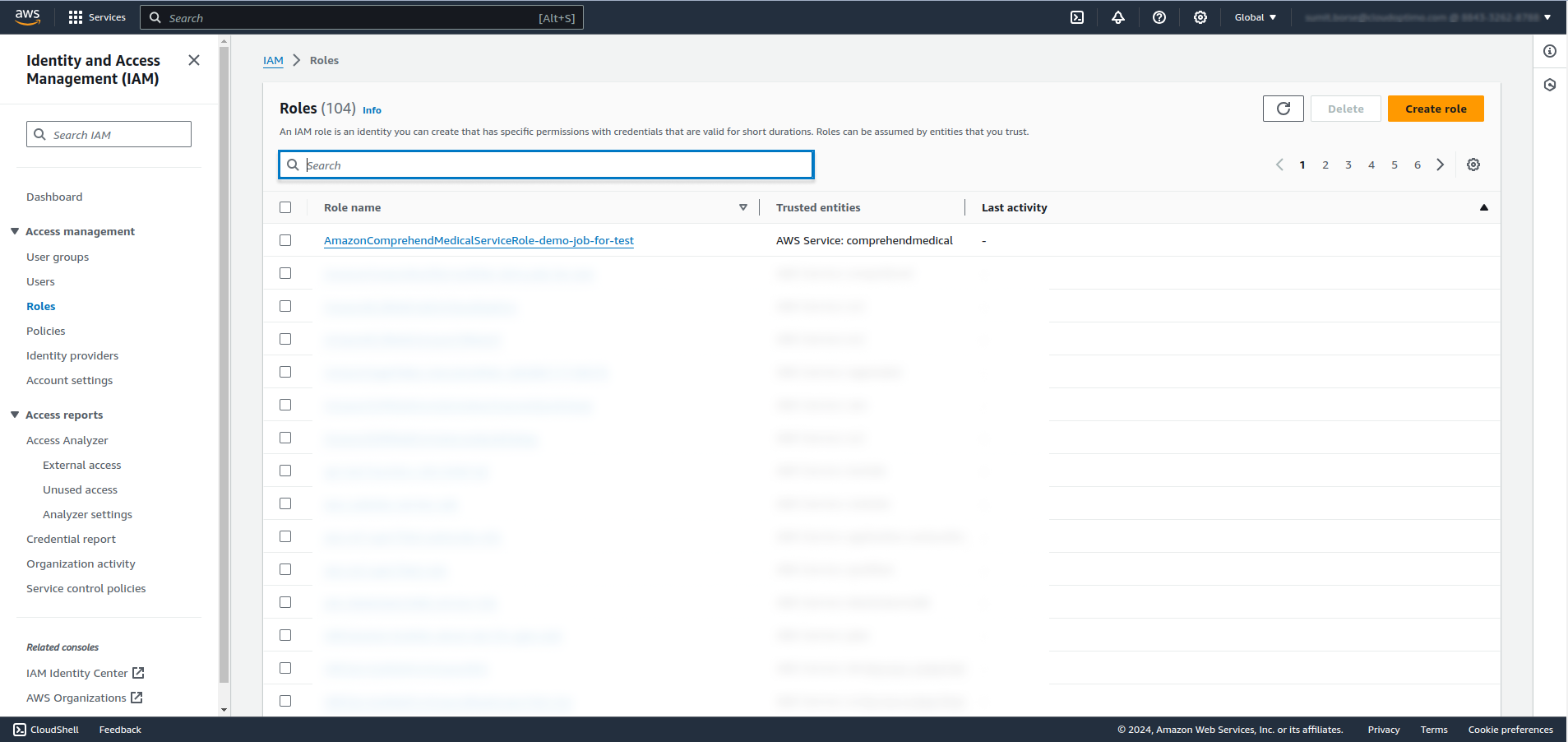Sort by Last activity ascending arrow

point(1484,207)
